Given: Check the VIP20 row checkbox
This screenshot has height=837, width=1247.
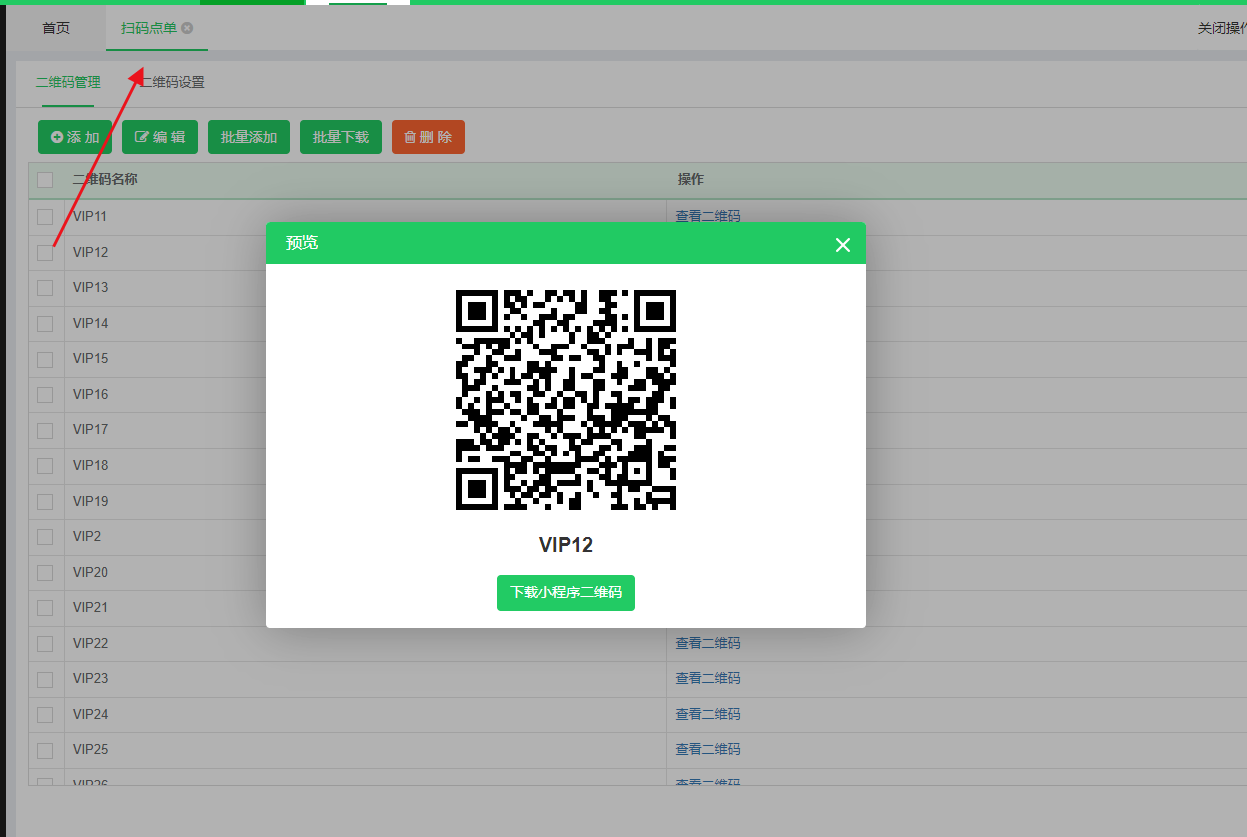Looking at the screenshot, I should click(x=45, y=572).
